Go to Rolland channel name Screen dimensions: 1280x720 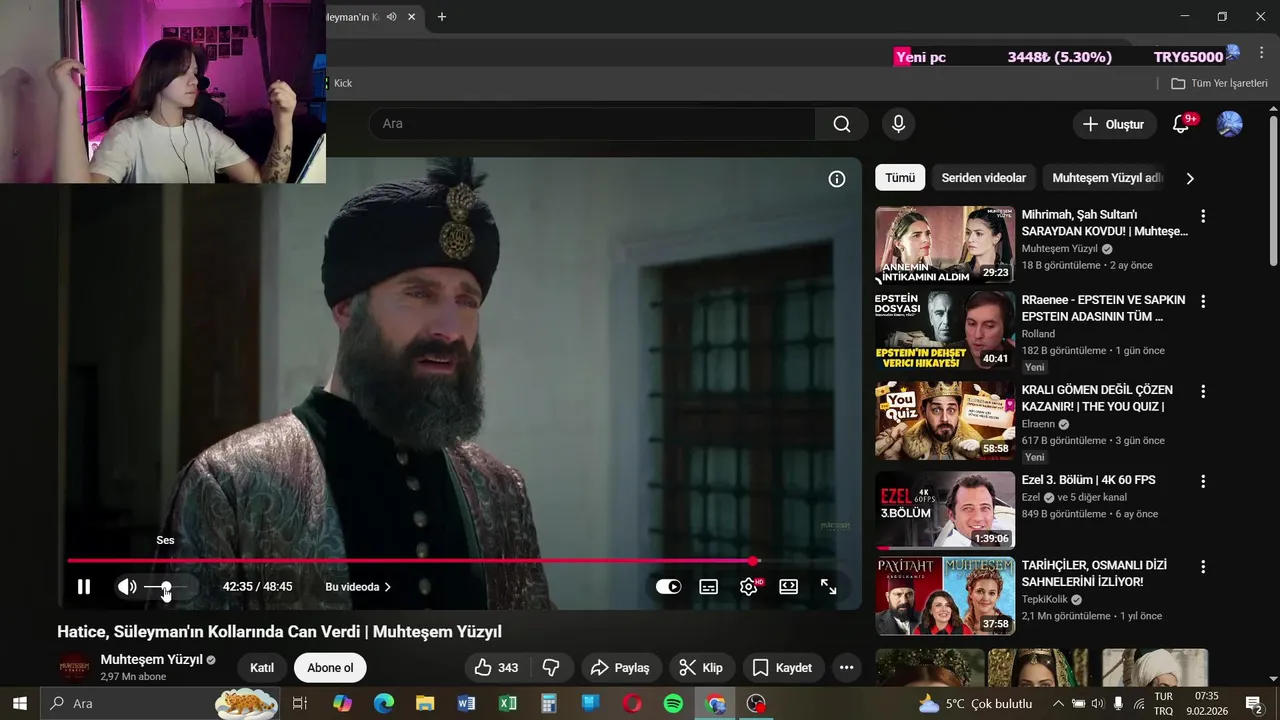(x=1038, y=334)
